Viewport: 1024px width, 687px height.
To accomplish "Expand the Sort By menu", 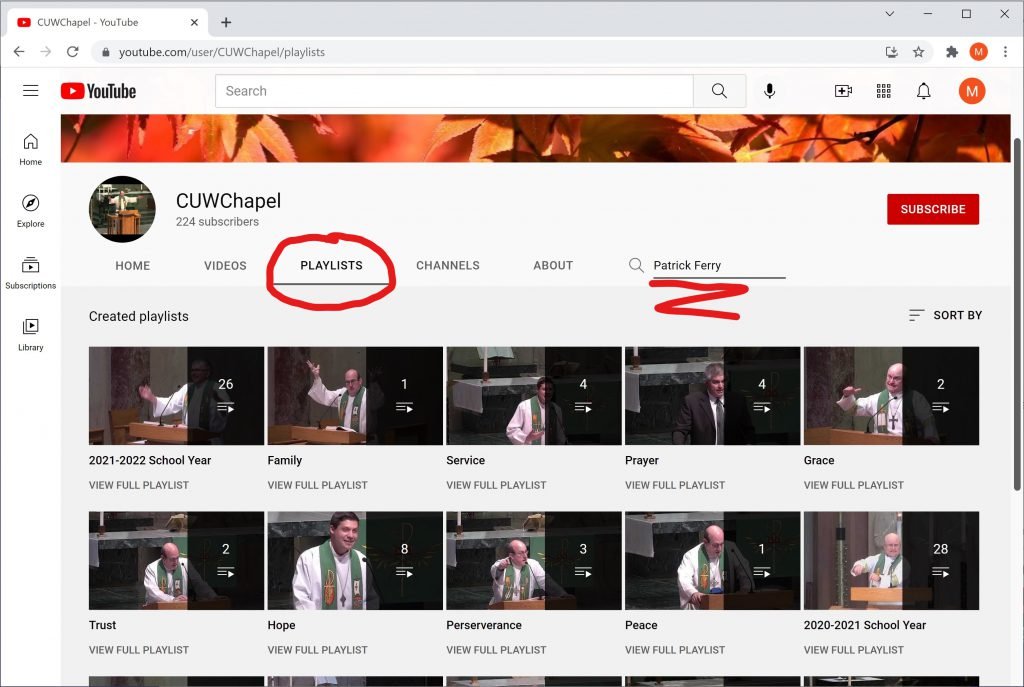I will point(945,315).
